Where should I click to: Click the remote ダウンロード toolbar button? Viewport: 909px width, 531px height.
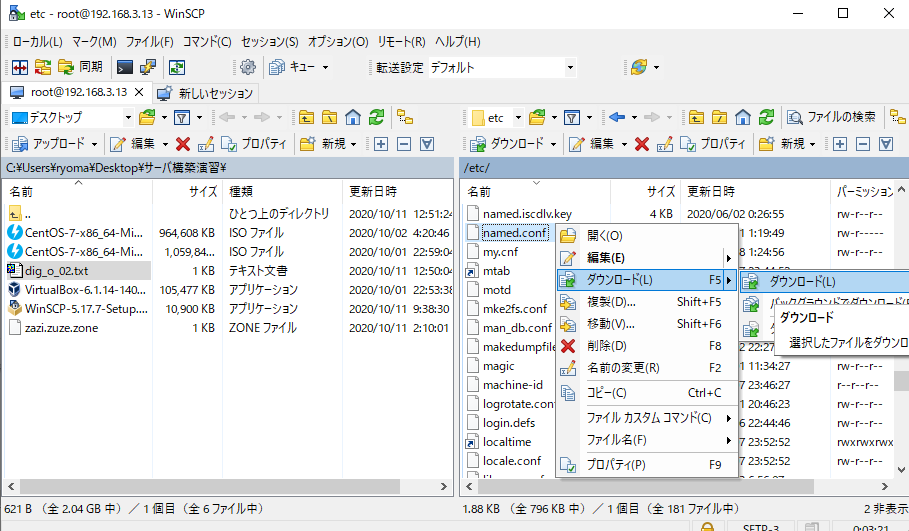tap(507, 144)
